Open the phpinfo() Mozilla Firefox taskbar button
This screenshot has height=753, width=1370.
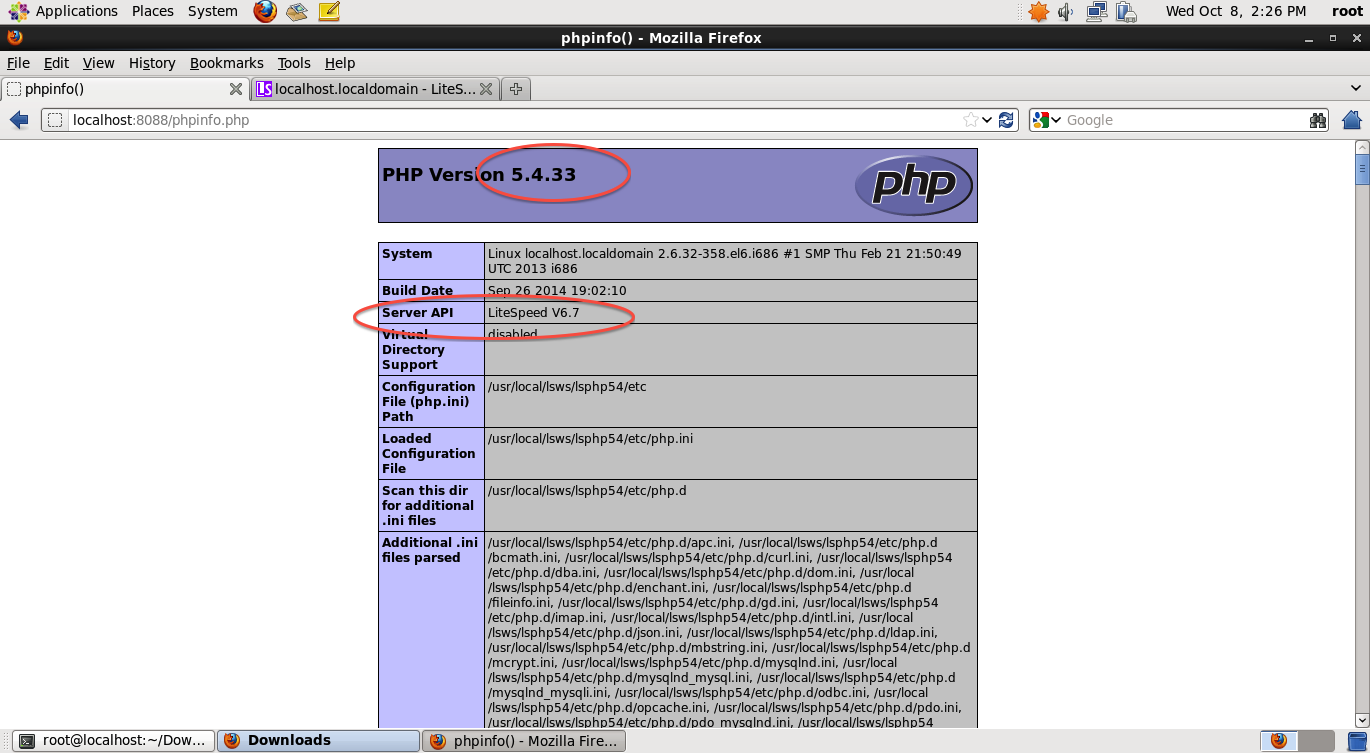point(524,741)
